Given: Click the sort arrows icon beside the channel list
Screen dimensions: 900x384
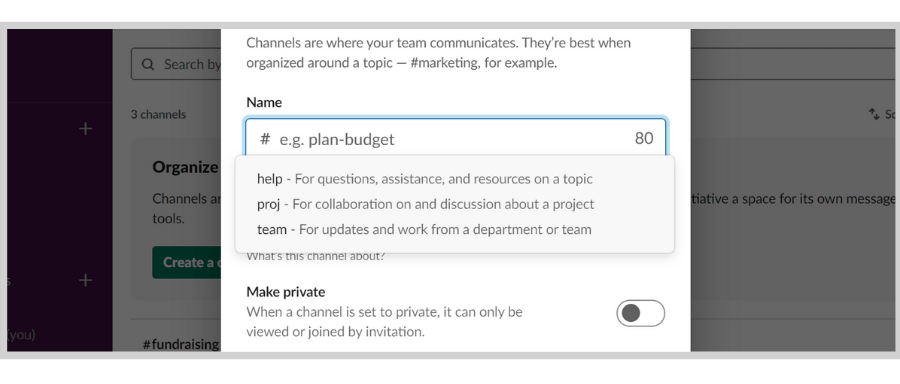Looking at the screenshot, I should (x=874, y=114).
